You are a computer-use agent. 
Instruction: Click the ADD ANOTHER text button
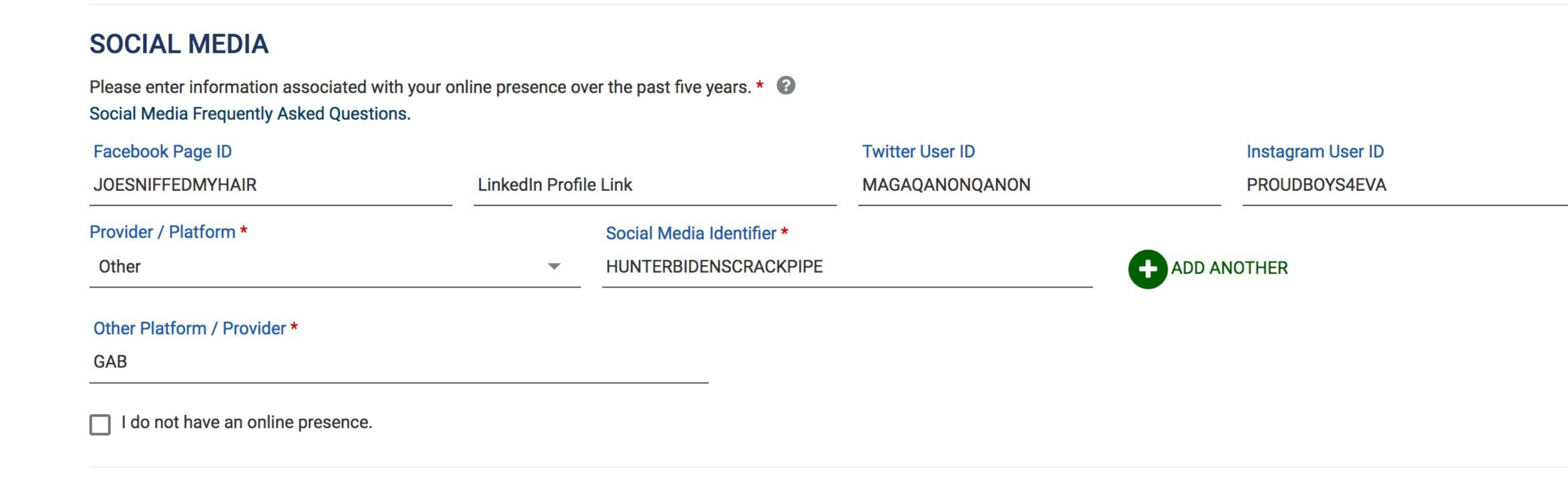click(1229, 268)
